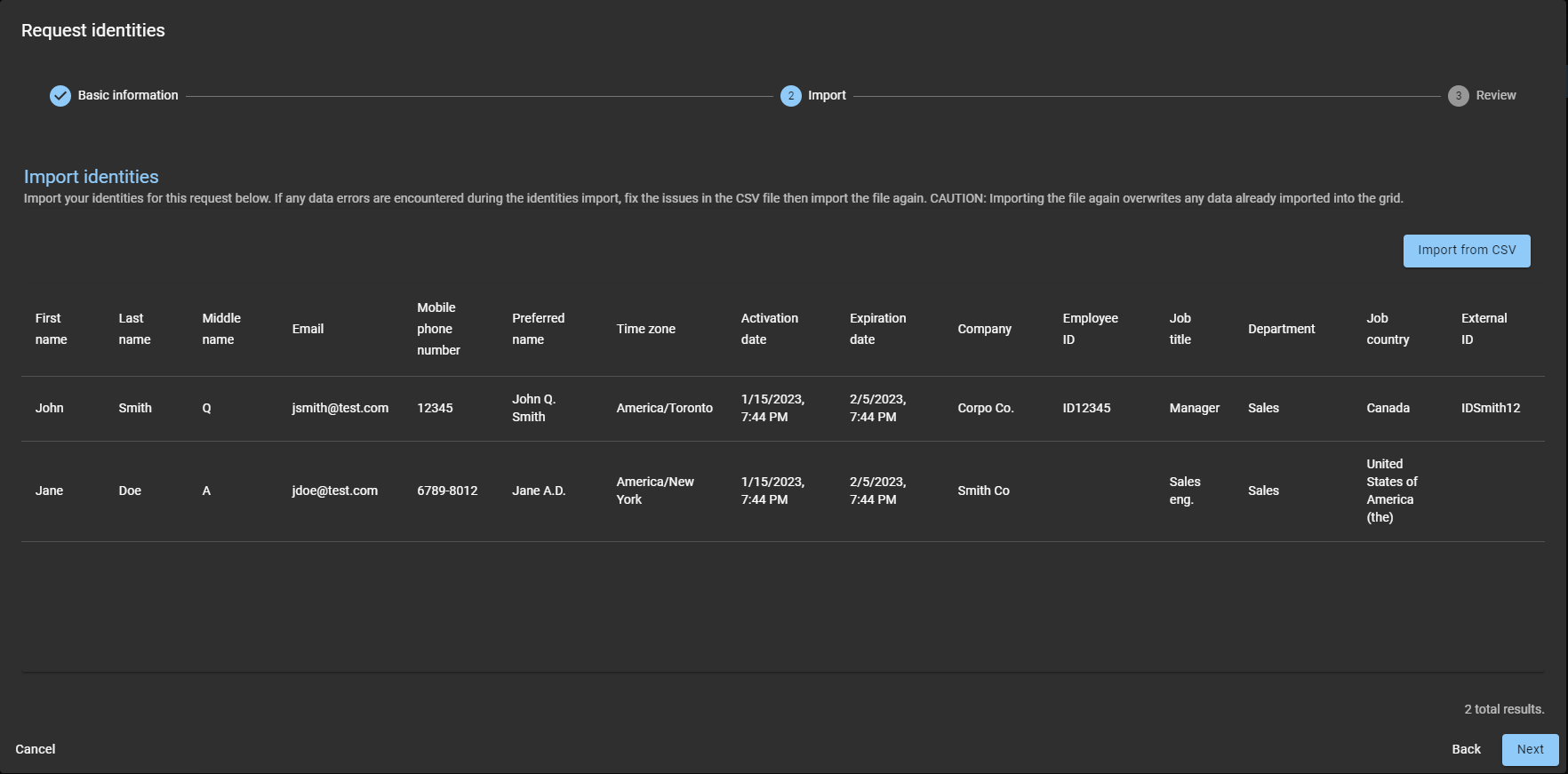1568x774 pixels.
Task: Select the Import step number 2 icon
Action: 790,96
